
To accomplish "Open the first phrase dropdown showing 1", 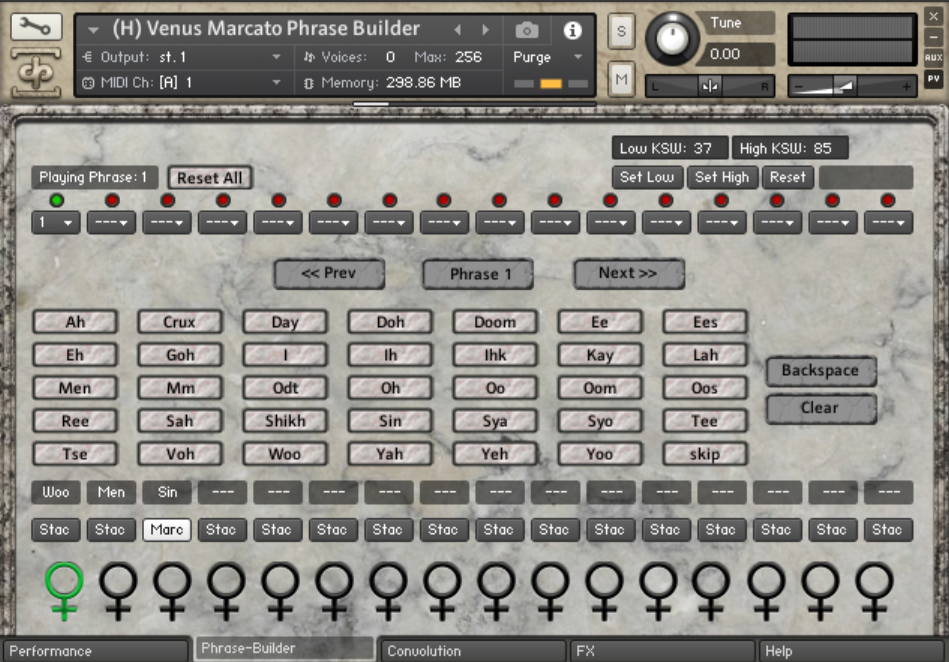I will point(55,222).
